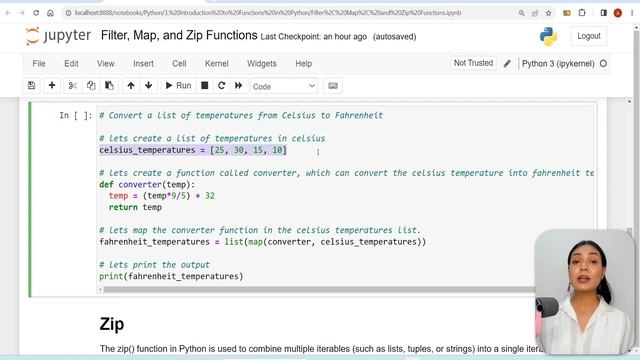Reload the page with the browser refresh icon
Screen dimensions: 640x360
36,13
